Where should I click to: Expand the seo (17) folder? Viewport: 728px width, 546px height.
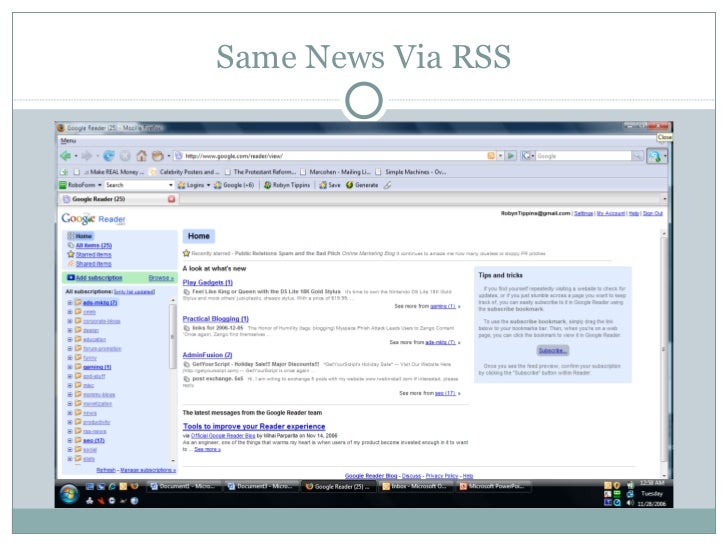click(x=70, y=441)
